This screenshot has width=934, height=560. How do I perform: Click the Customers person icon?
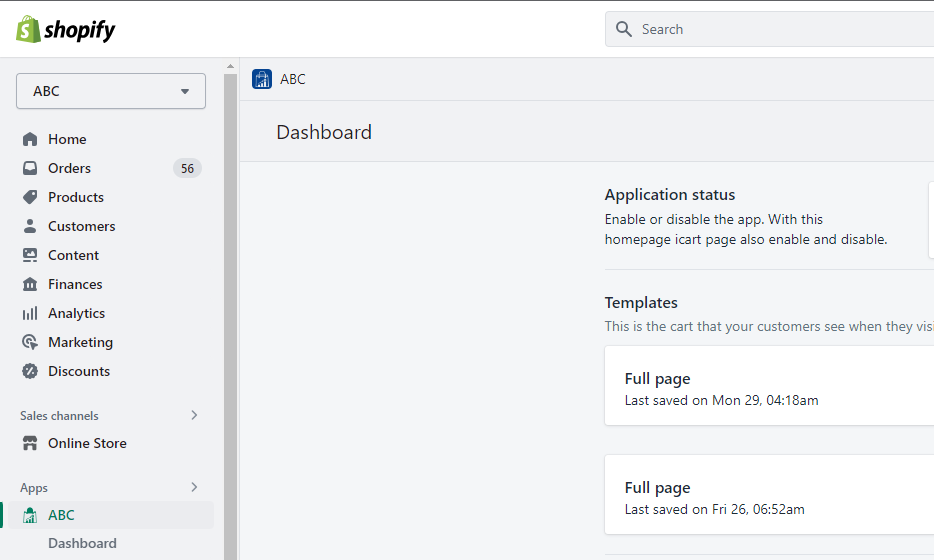click(x=30, y=226)
